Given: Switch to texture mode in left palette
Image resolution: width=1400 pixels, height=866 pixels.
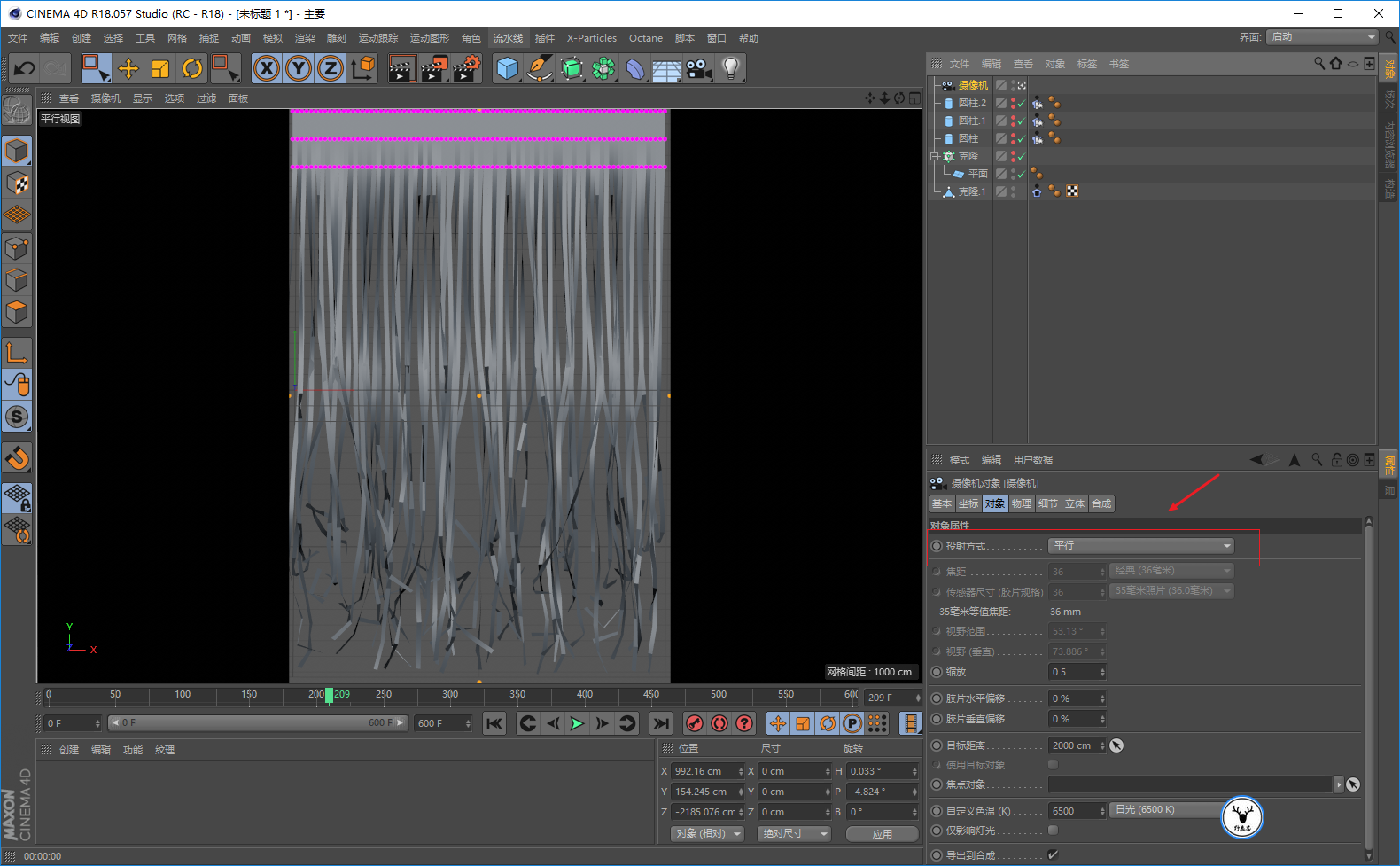Looking at the screenshot, I should (x=17, y=183).
